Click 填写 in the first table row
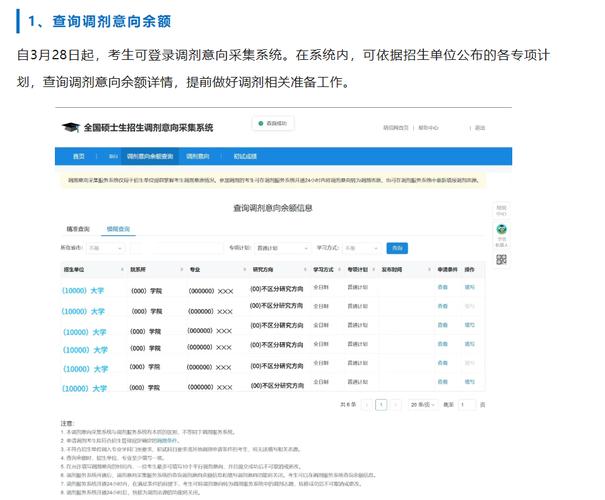The image size is (605, 500). pyautogui.click(x=470, y=287)
